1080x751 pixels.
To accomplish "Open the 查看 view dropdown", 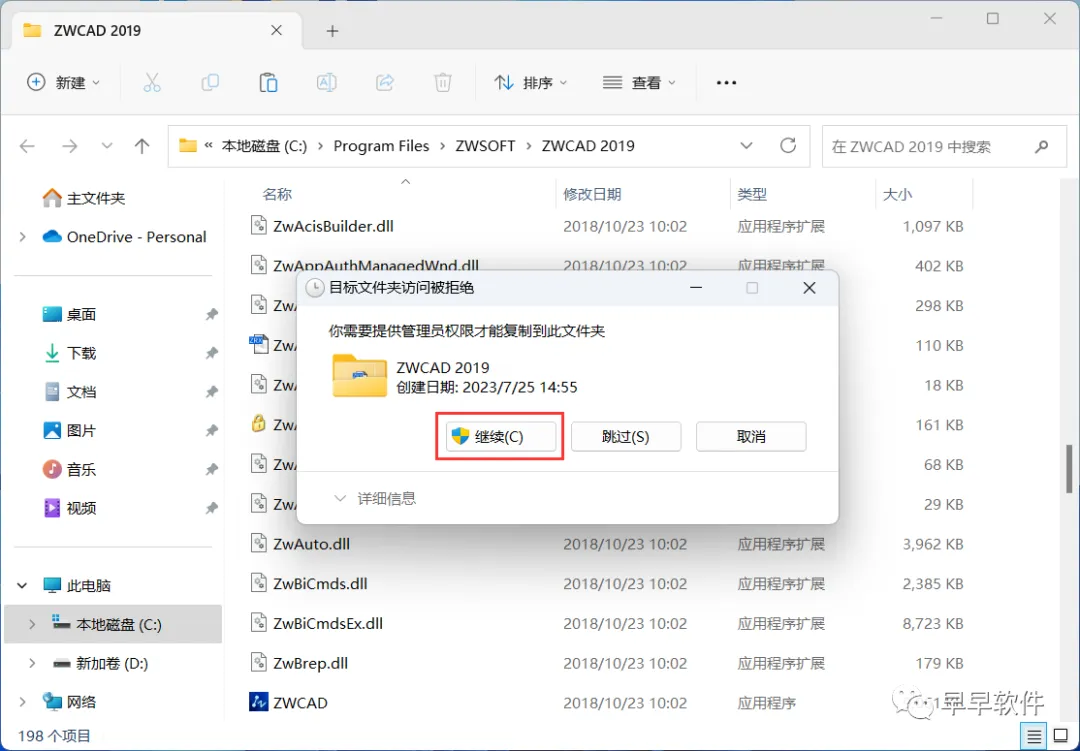I will (638, 83).
